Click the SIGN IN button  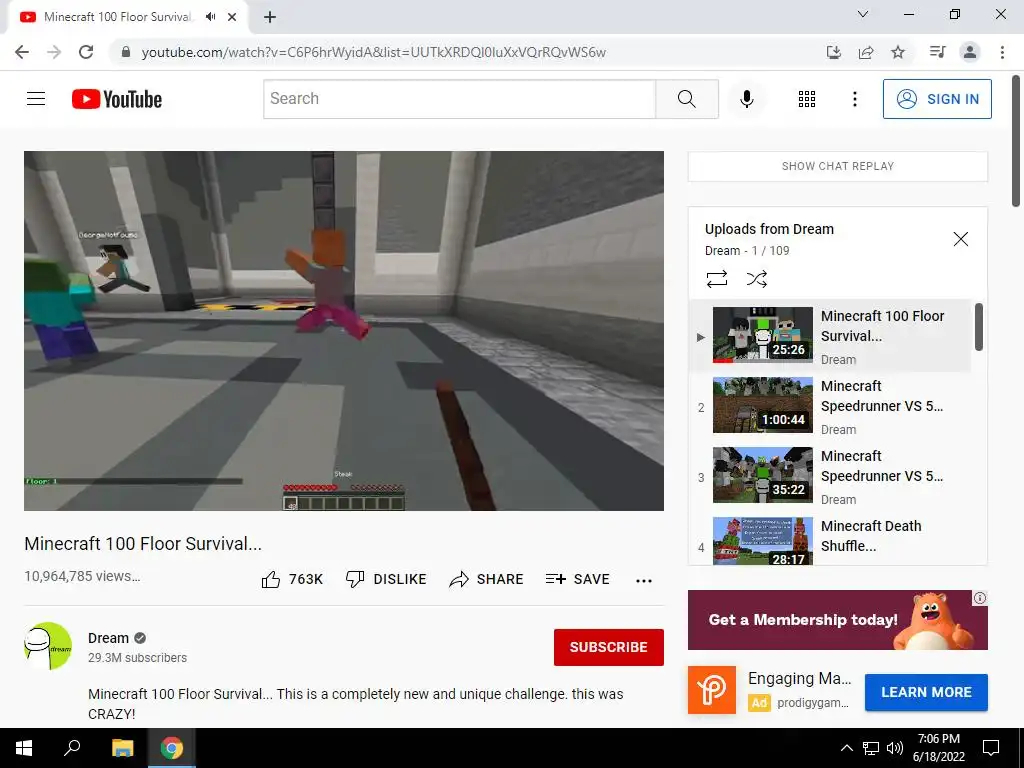coord(937,99)
